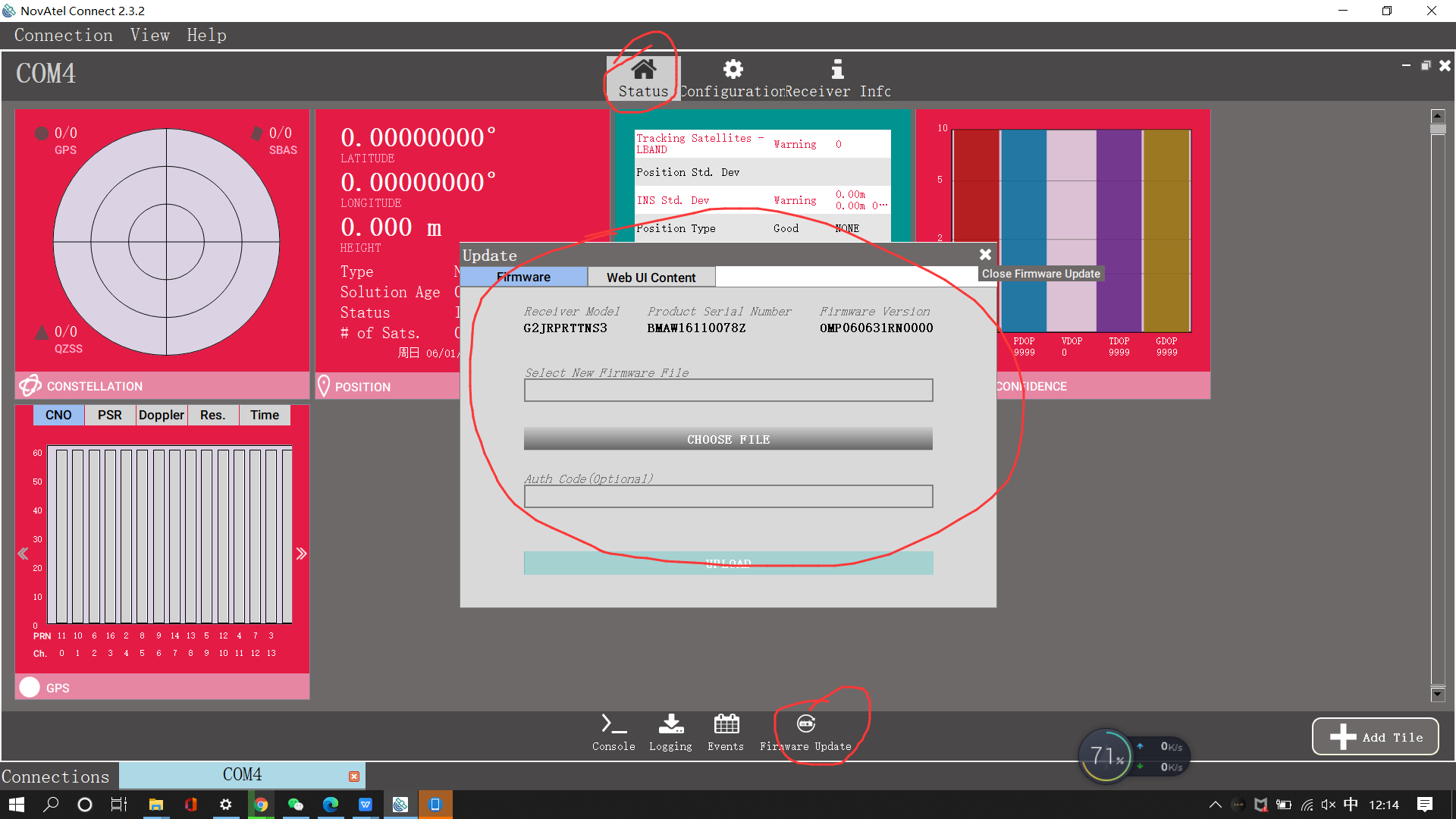This screenshot has width=1456, height=819.
Task: Open the Logging panel
Action: 670,730
